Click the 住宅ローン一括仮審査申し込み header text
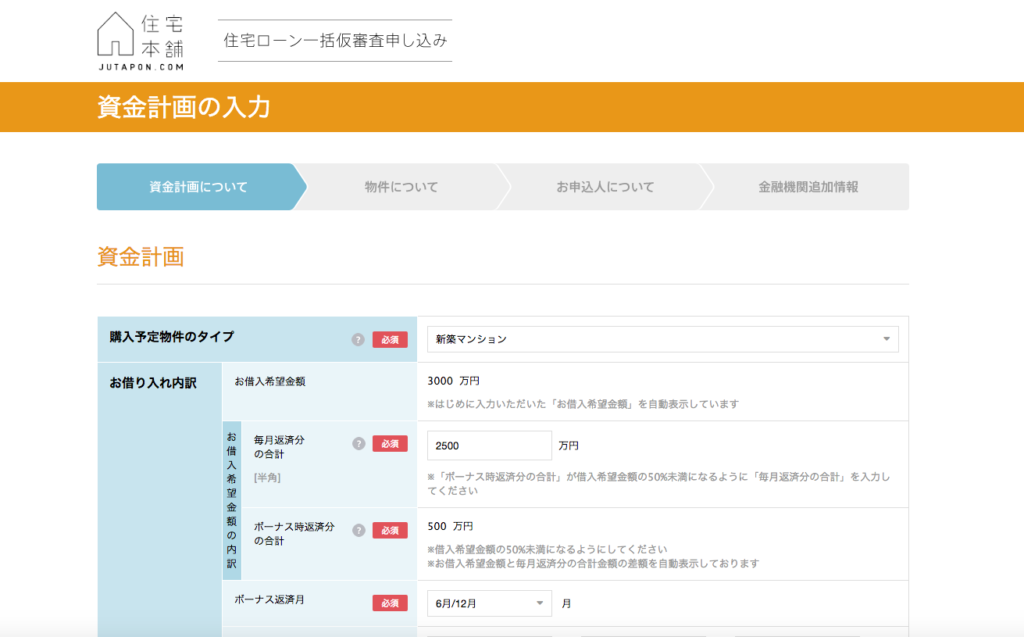Image resolution: width=1024 pixels, height=637 pixels. tap(337, 41)
